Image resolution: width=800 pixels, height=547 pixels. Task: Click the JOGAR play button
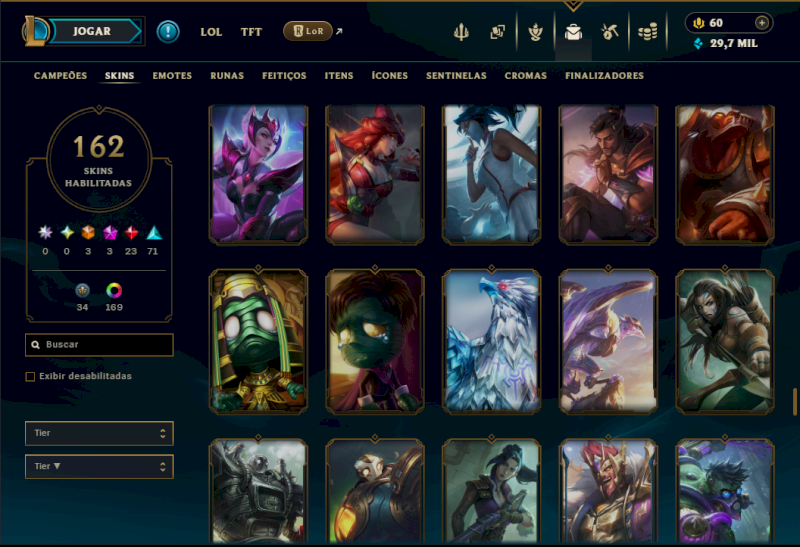coord(94,31)
